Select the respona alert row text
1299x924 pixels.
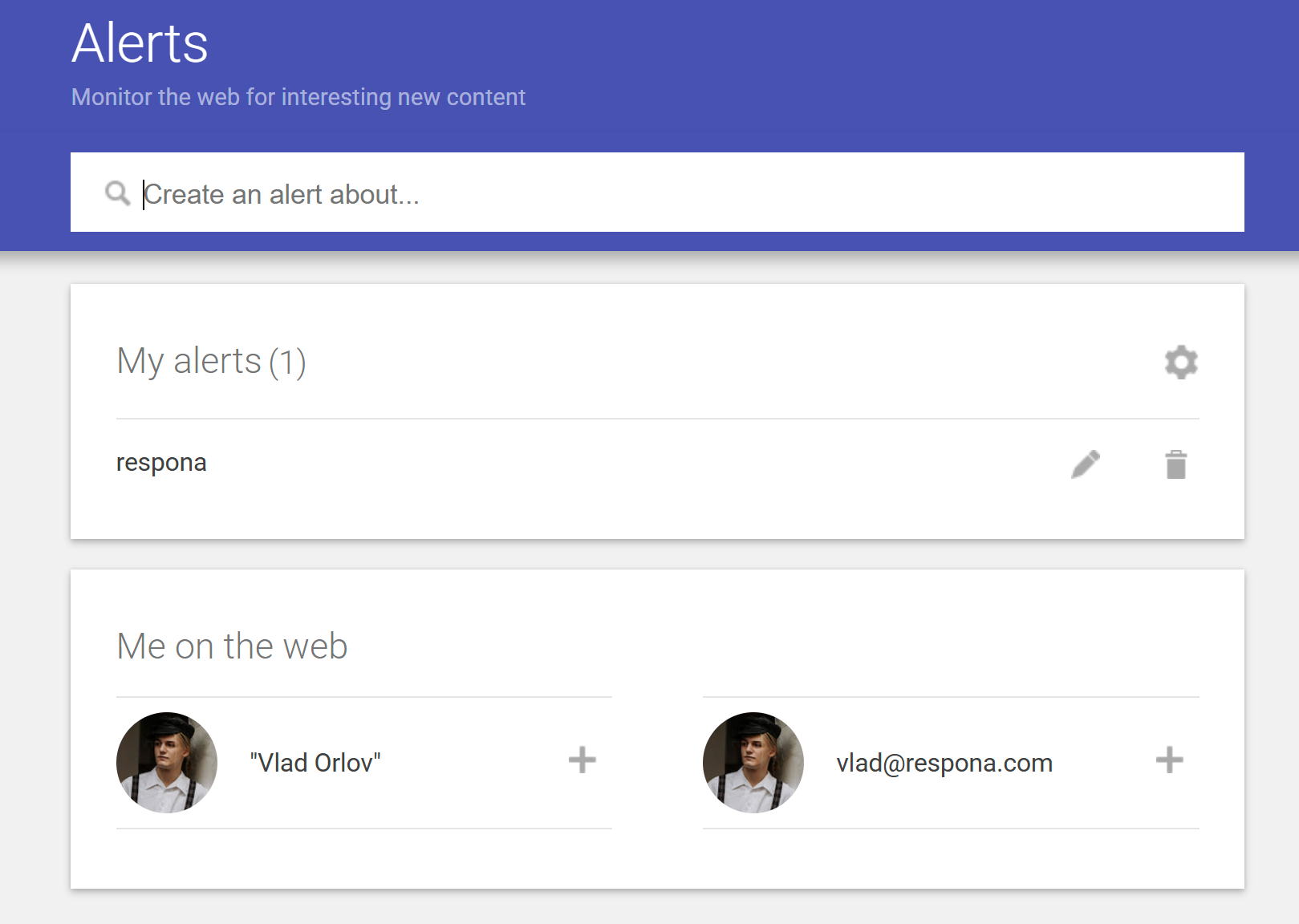coord(161,463)
